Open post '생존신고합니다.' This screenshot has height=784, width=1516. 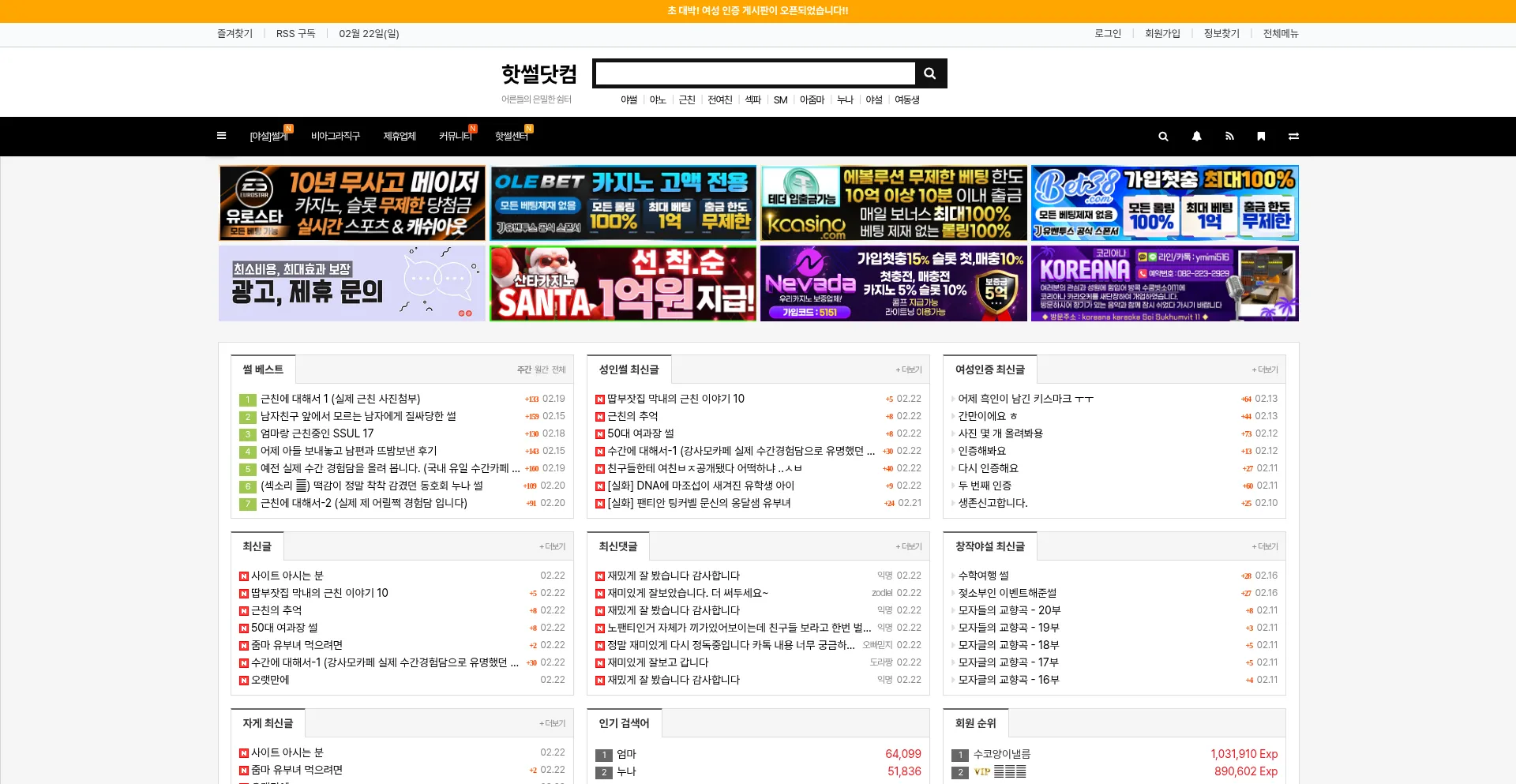click(993, 504)
